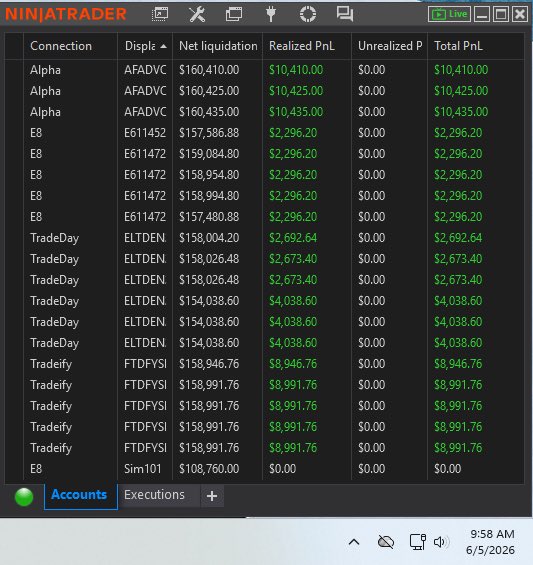Open the Tools wrench and screwdriver icon
Viewport: 533px width, 565px height.
pos(197,14)
